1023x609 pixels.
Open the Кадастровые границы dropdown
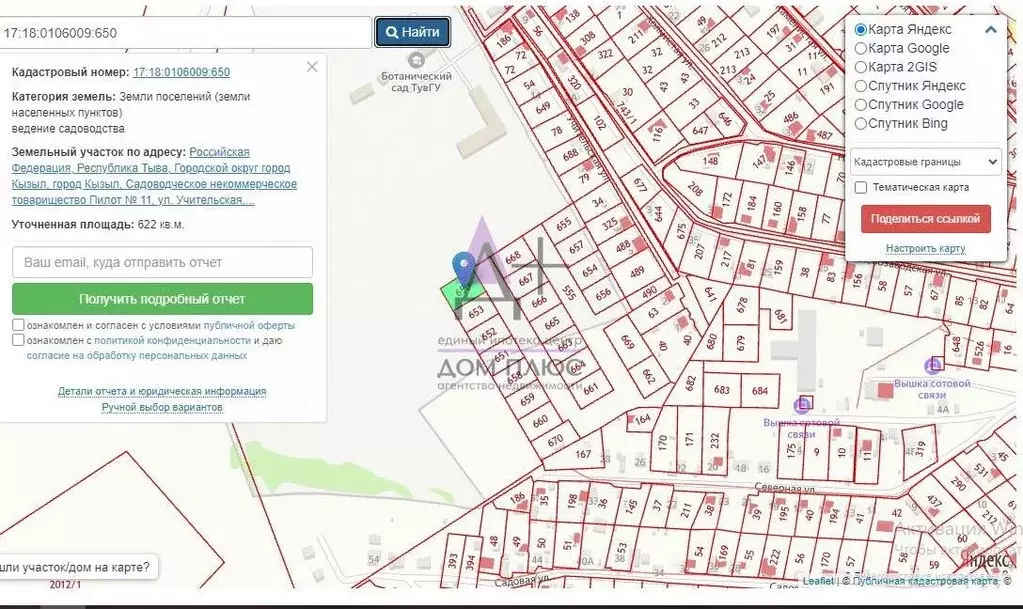(925, 161)
